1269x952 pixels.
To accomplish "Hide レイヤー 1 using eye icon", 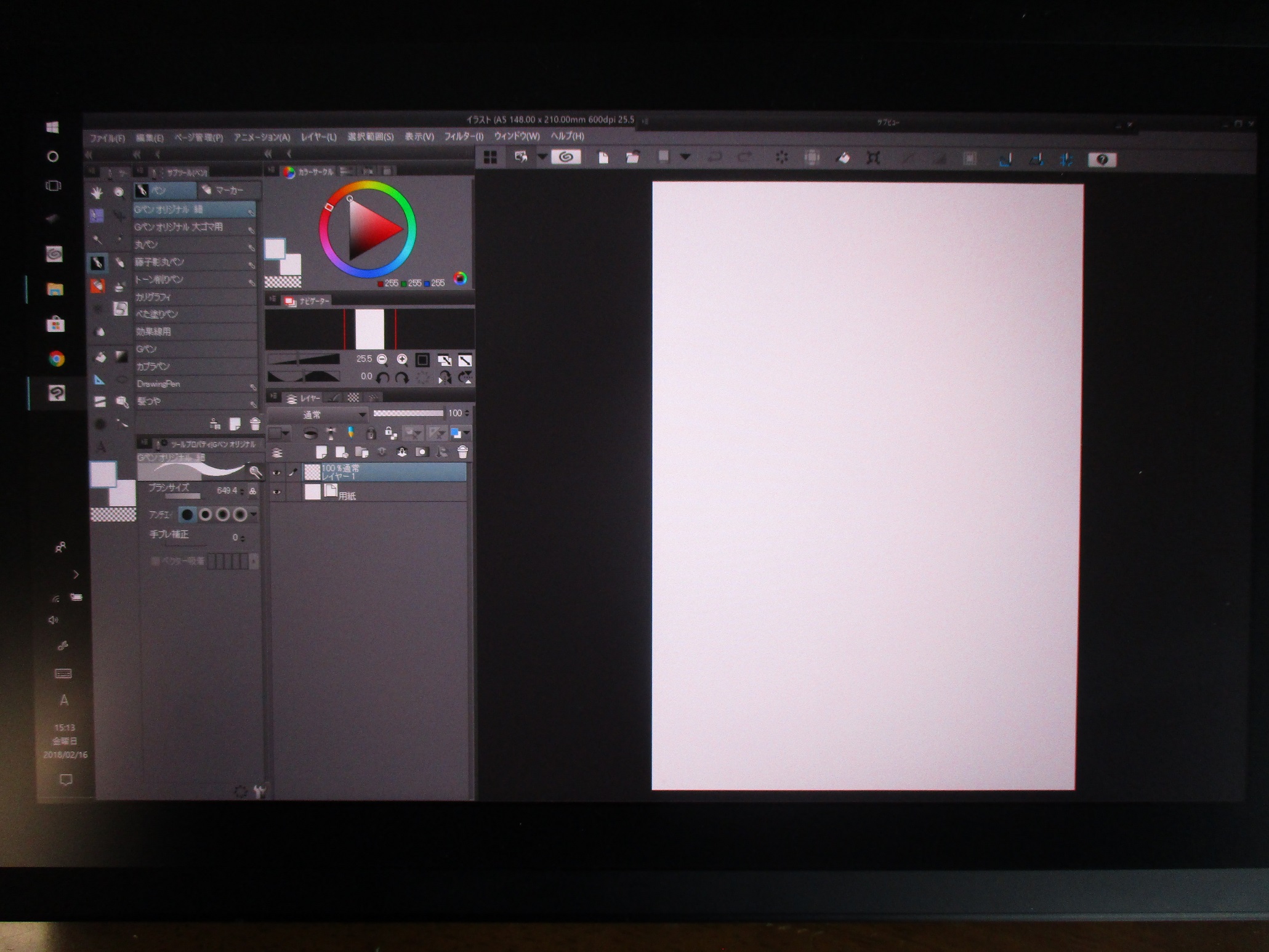I will 276,473.
